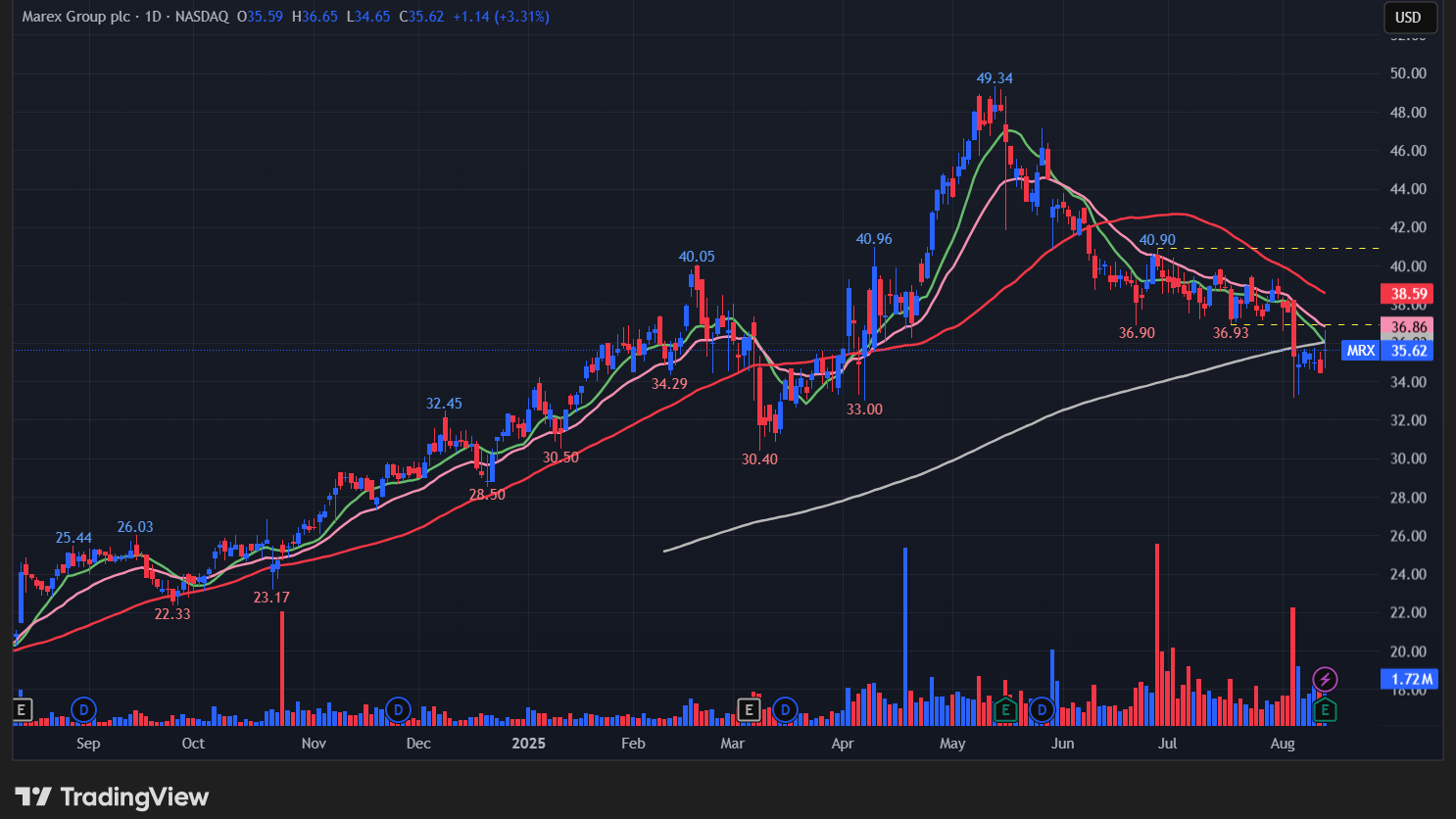Click the Apr label on time axis
The image size is (1456, 819).
(843, 744)
